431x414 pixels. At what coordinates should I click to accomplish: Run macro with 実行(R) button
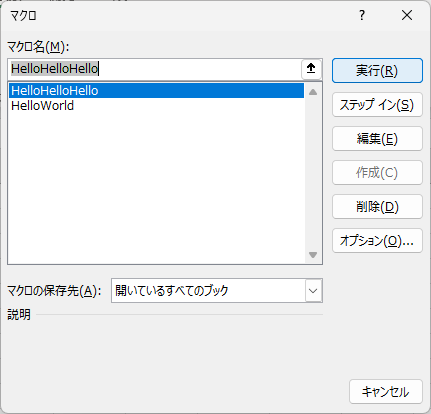click(x=377, y=71)
